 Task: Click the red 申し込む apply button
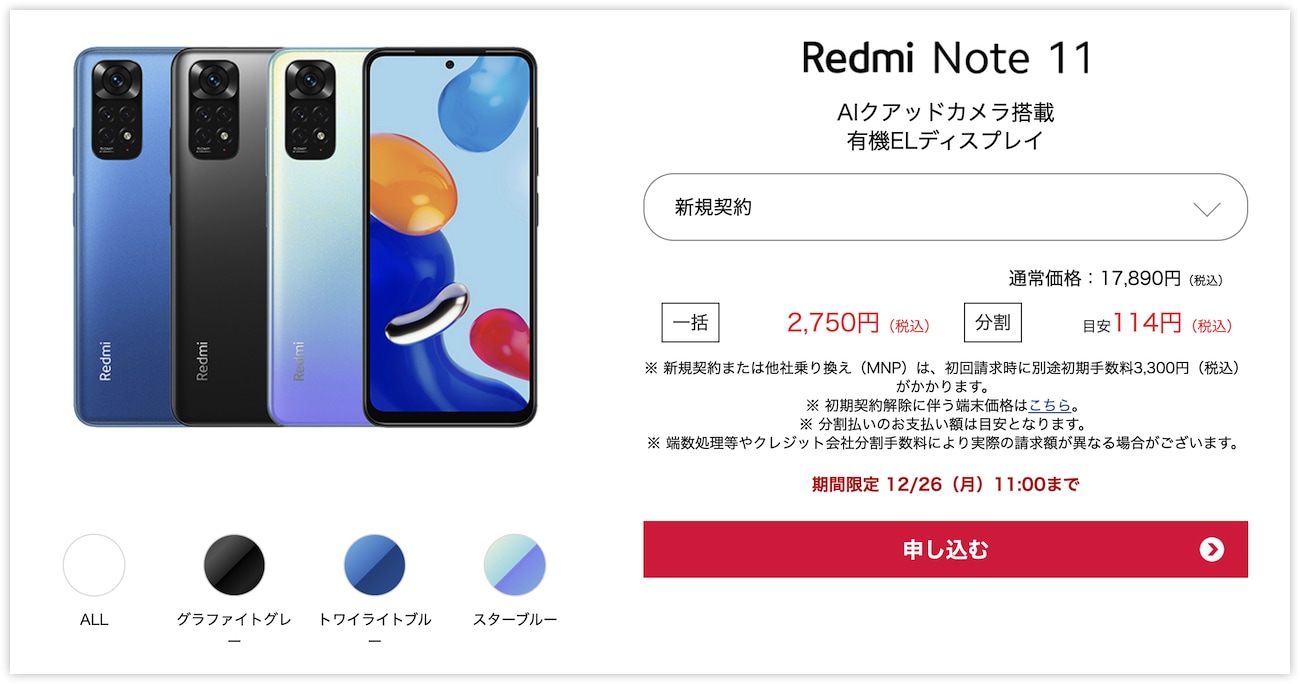click(945, 549)
